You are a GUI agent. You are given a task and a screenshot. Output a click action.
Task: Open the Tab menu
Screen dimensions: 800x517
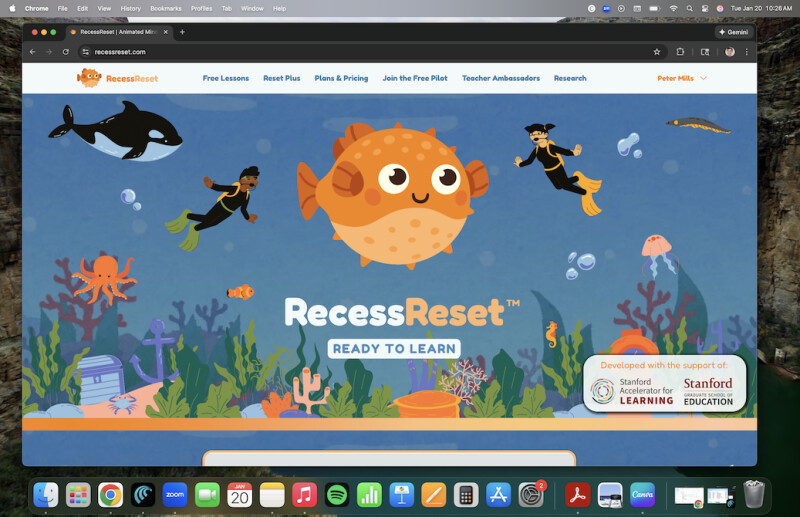[x=227, y=8]
